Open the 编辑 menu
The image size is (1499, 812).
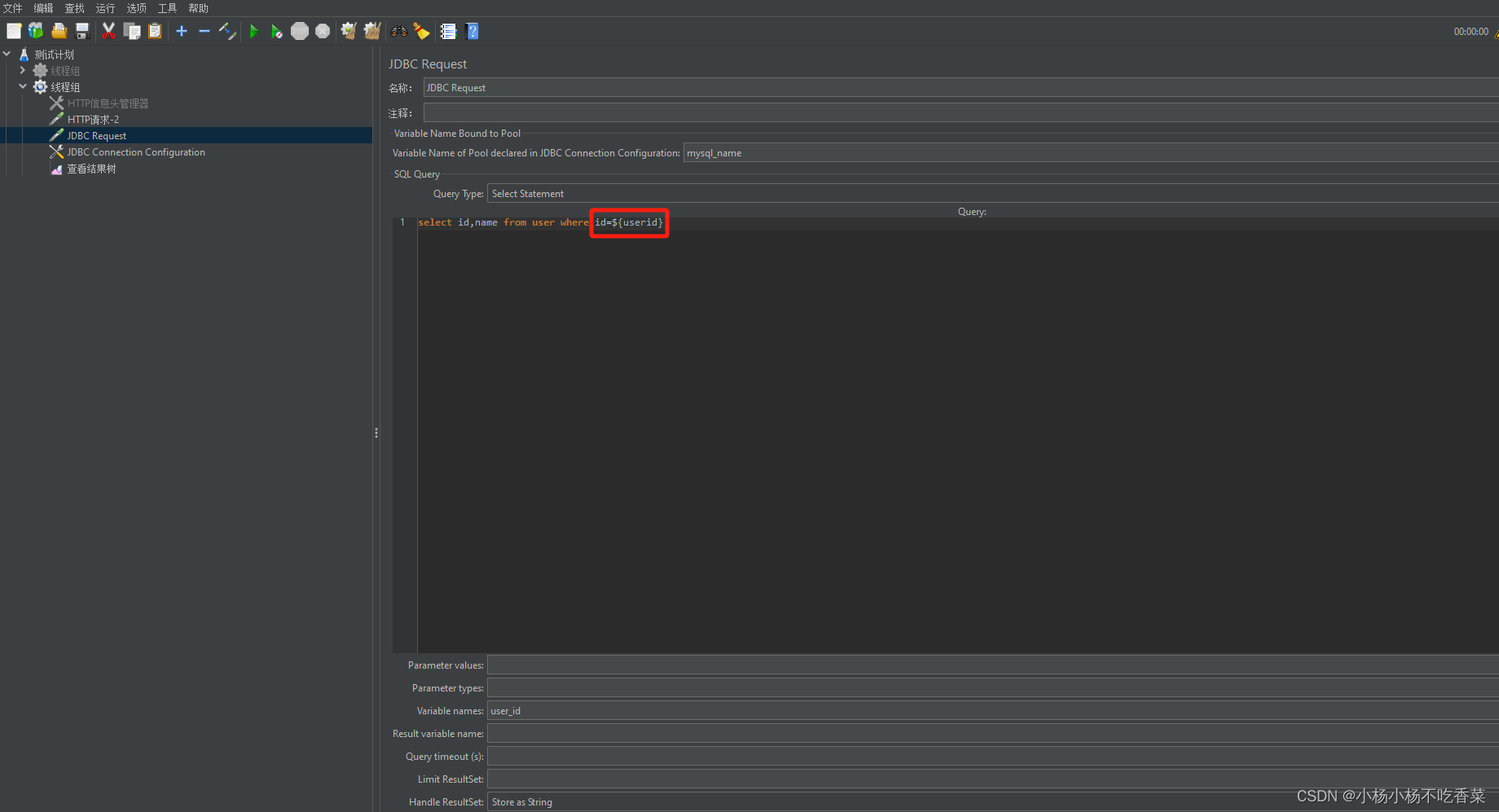click(x=44, y=8)
